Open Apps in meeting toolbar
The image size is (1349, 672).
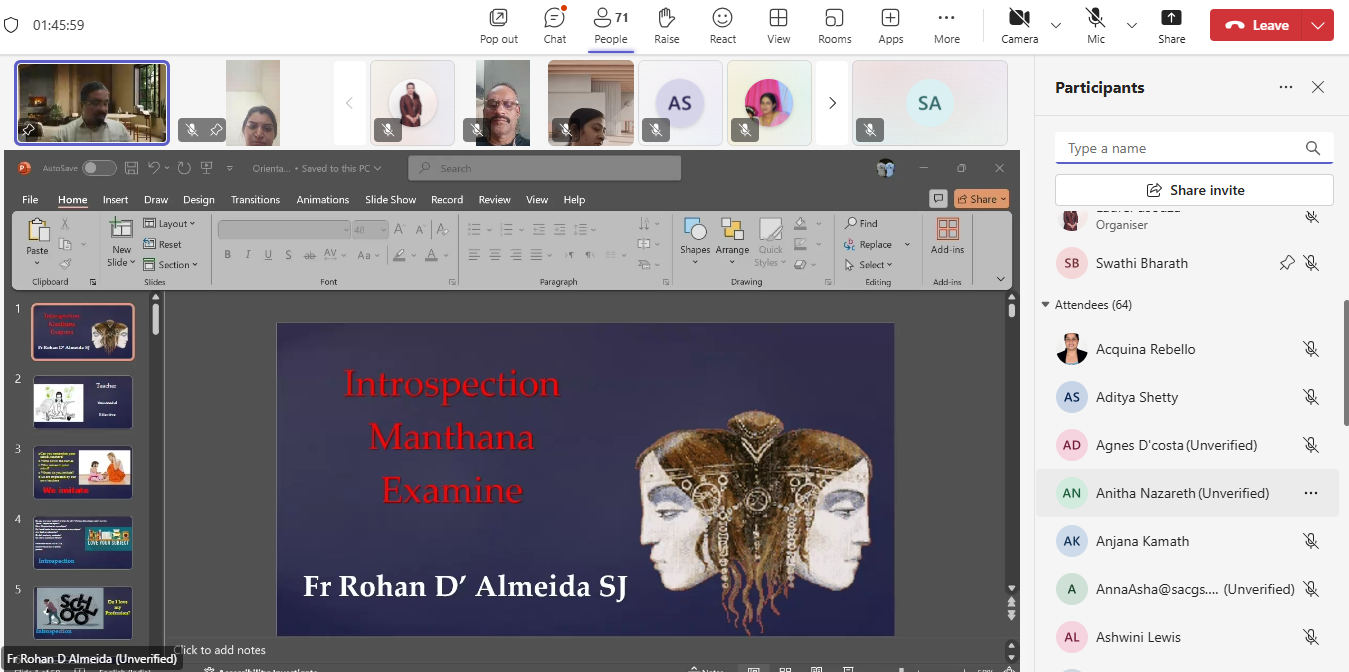click(x=890, y=26)
